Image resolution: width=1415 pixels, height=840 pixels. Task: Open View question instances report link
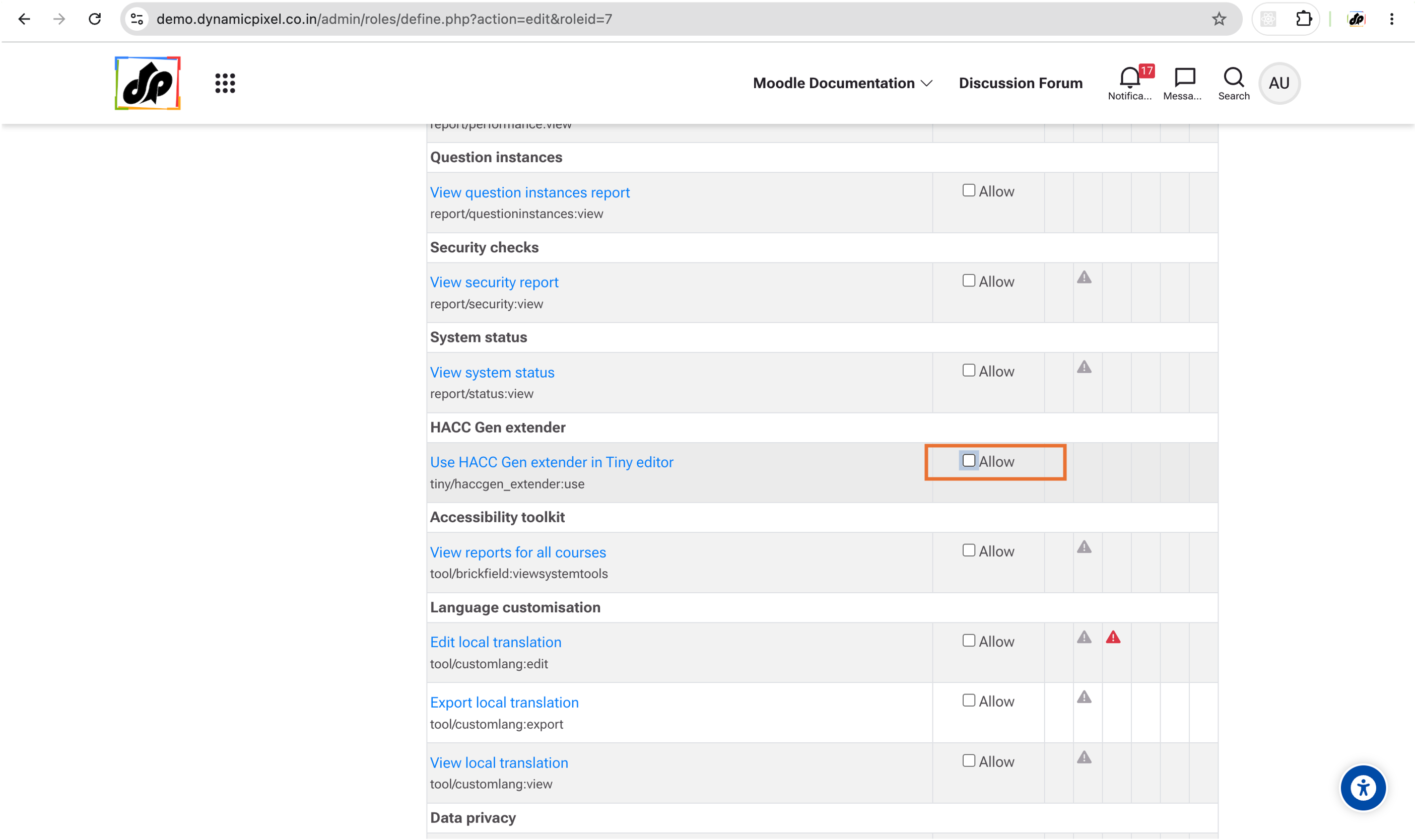click(x=529, y=192)
